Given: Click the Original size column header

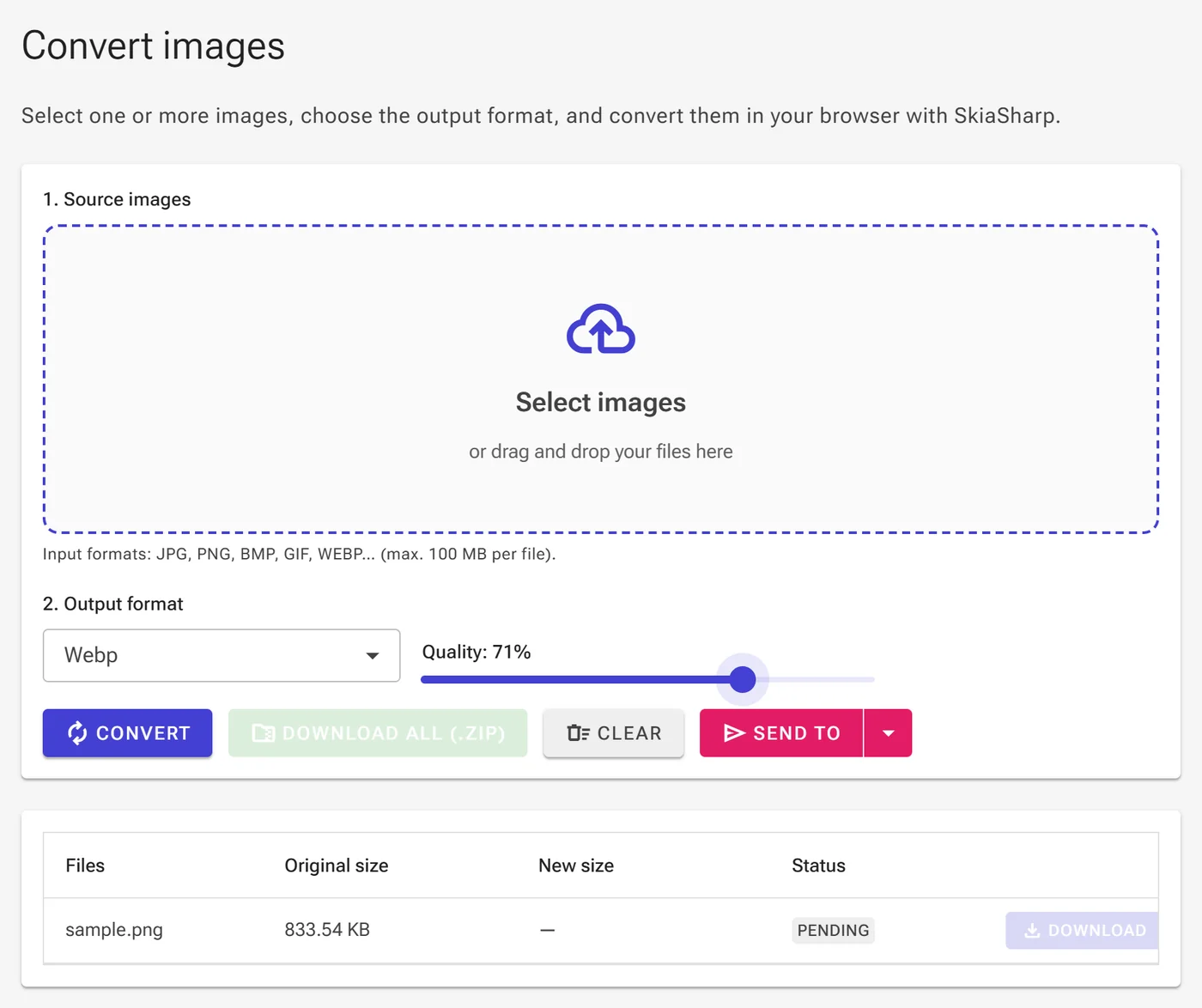Looking at the screenshot, I should 337,865.
